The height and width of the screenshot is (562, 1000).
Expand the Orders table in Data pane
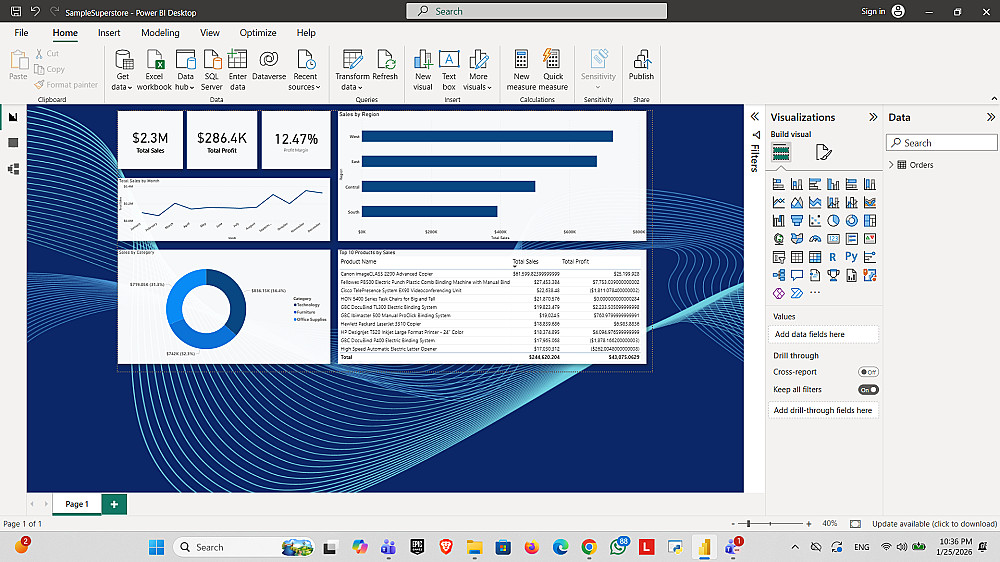(x=891, y=165)
